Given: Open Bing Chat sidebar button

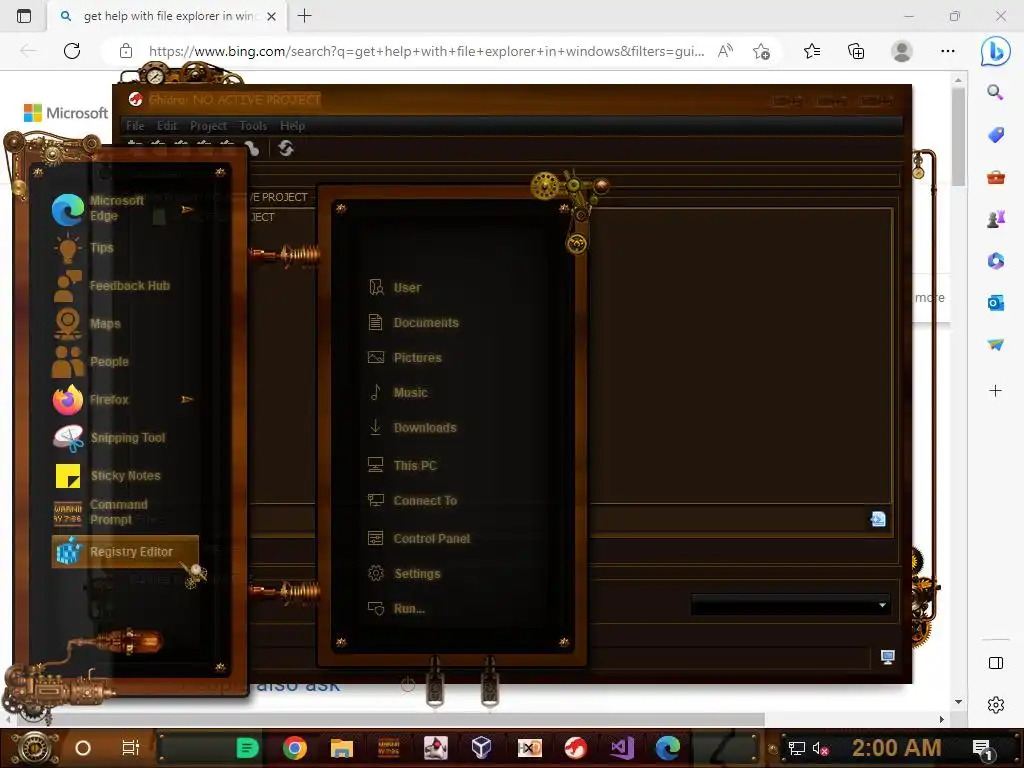Looking at the screenshot, I should 995,51.
